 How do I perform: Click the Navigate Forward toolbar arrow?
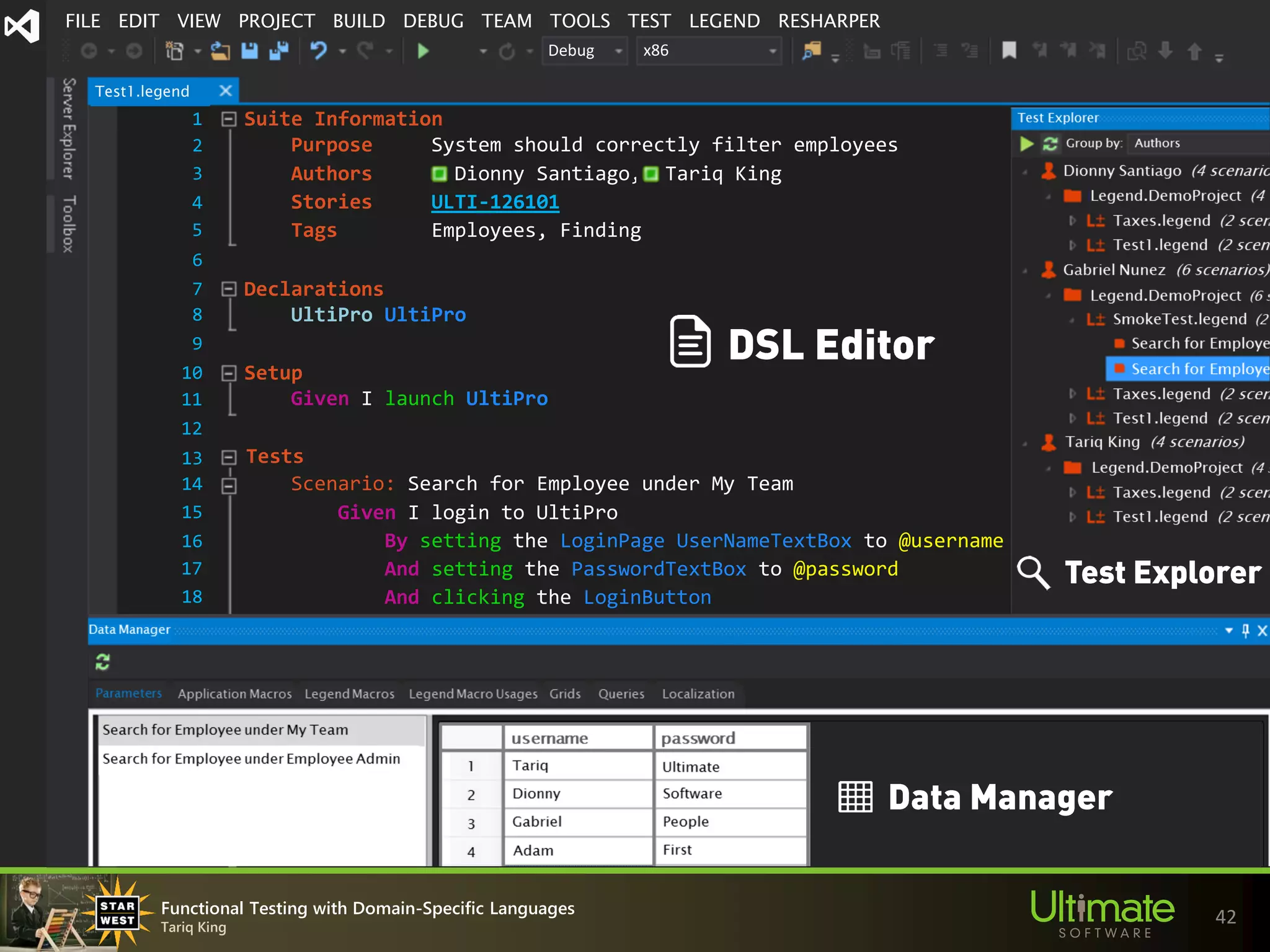134,51
